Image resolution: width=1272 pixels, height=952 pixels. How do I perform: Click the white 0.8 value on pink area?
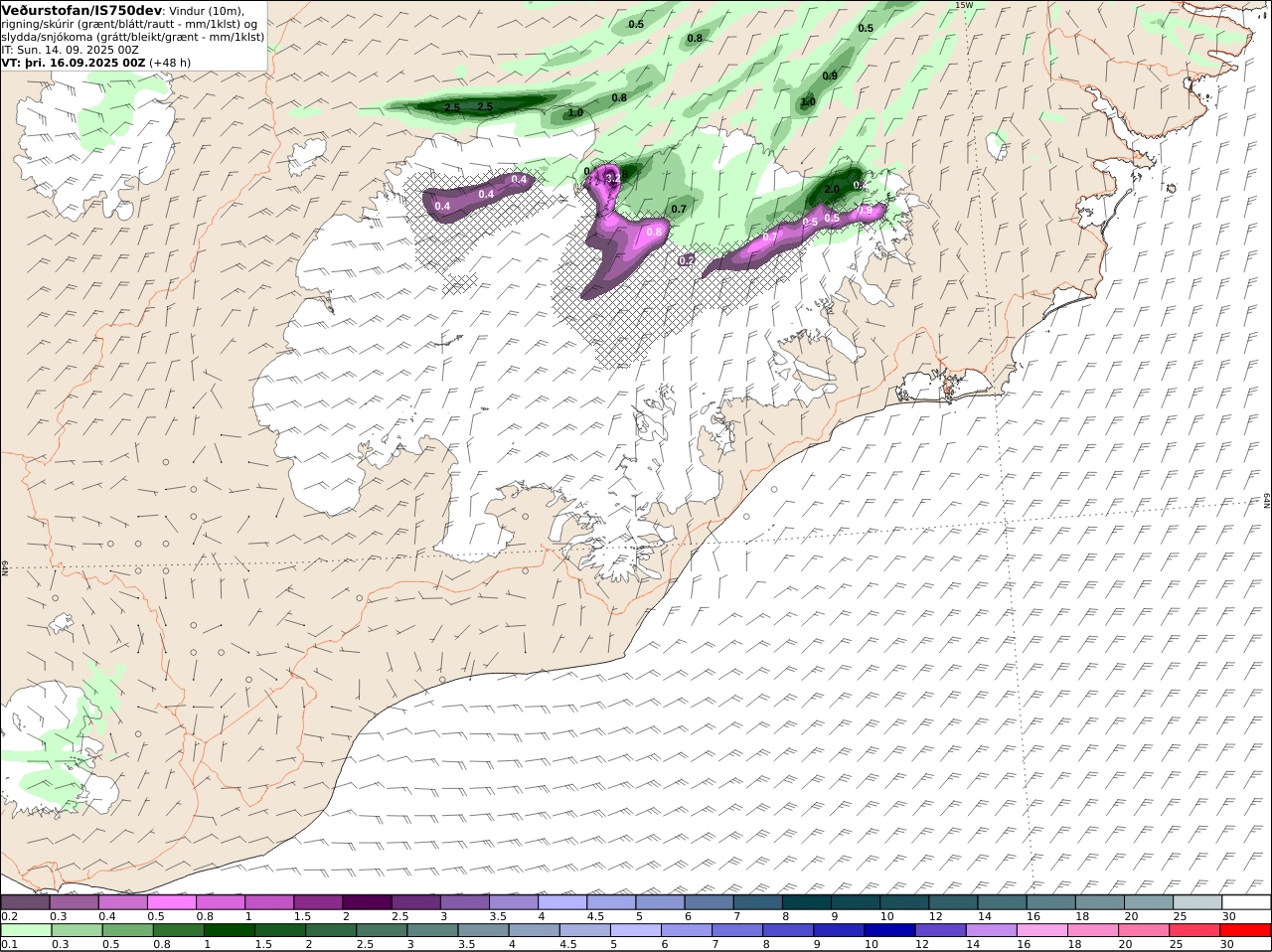pos(654,233)
